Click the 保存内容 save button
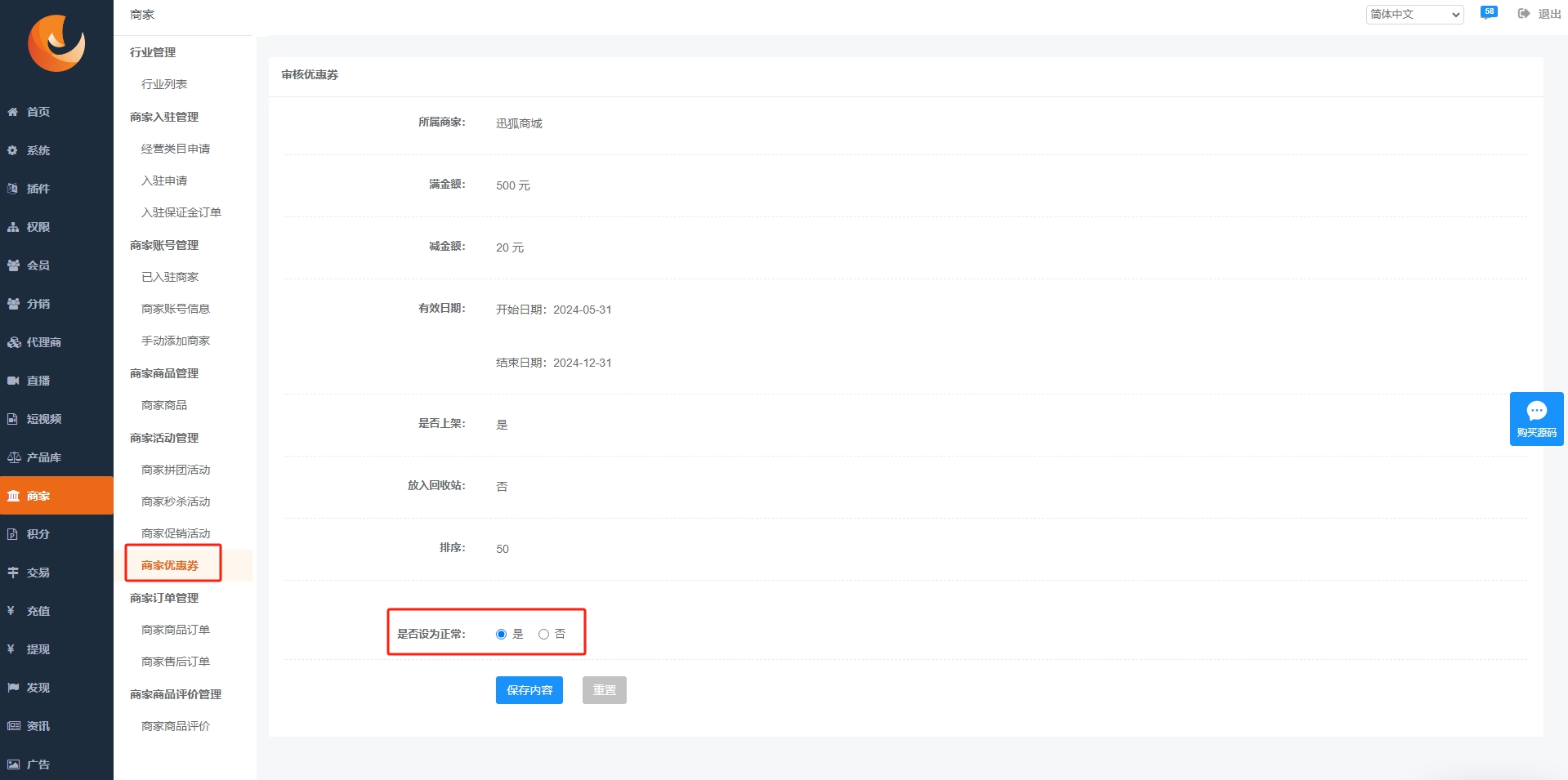 pyautogui.click(x=529, y=690)
